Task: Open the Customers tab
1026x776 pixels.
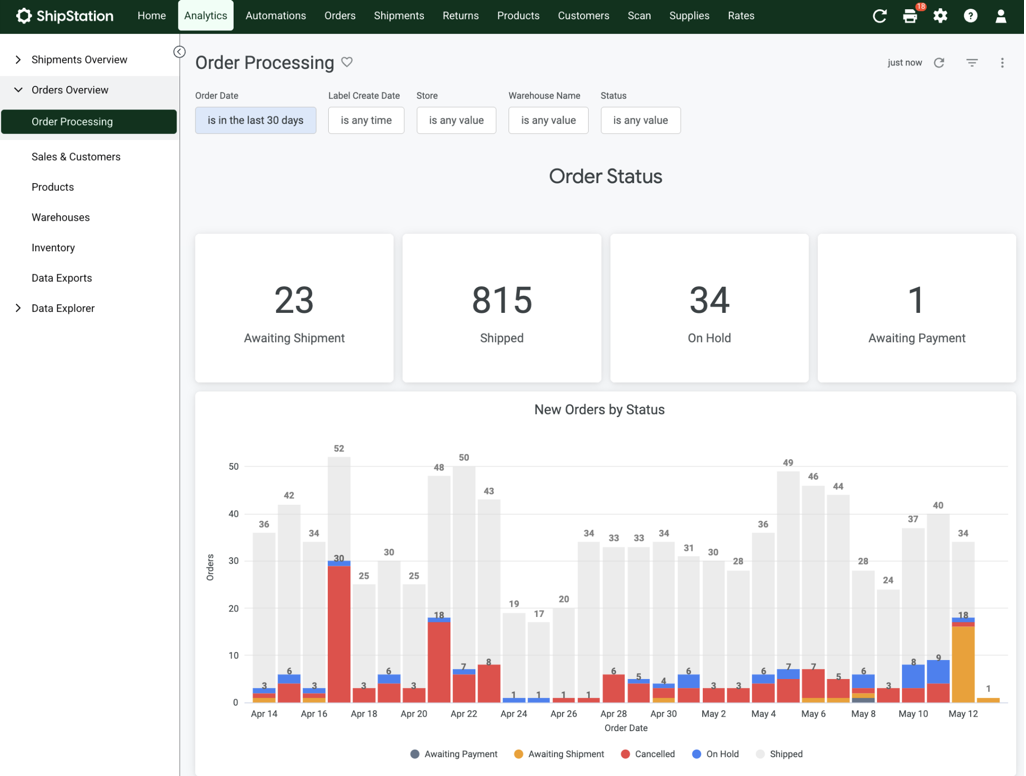Action: click(x=584, y=16)
